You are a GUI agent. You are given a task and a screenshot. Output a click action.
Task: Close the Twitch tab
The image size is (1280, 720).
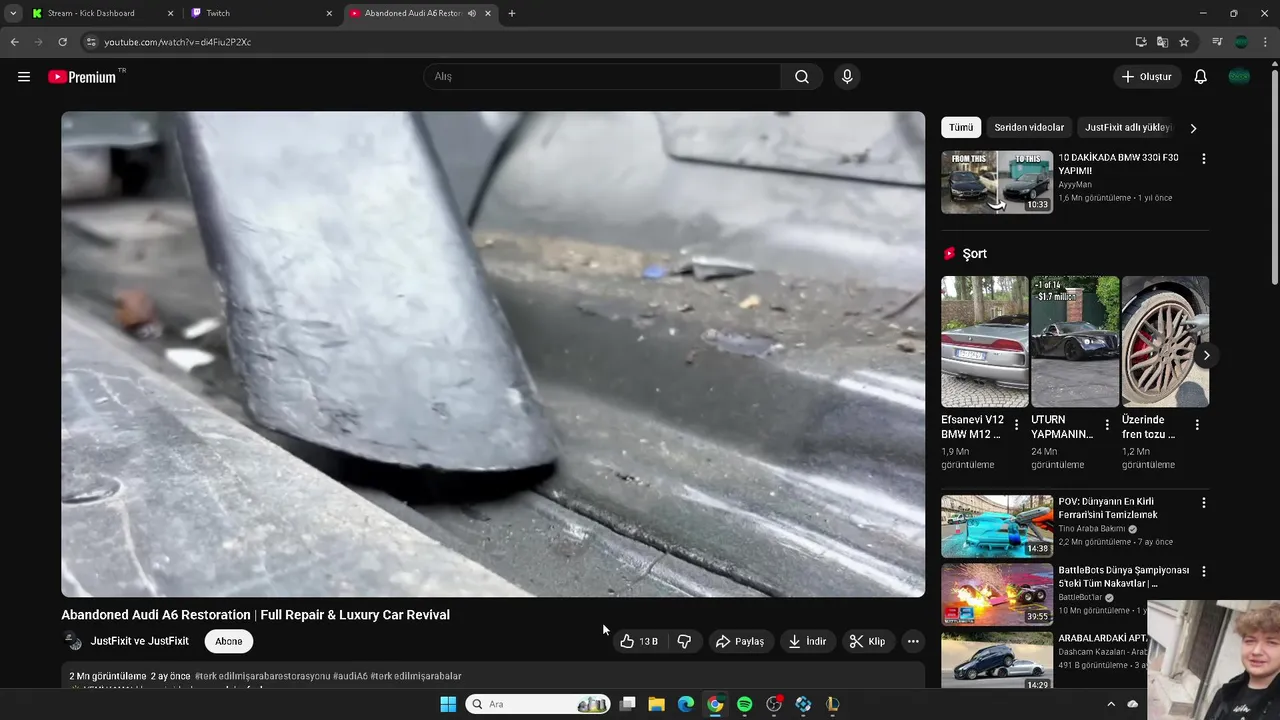[x=329, y=13]
